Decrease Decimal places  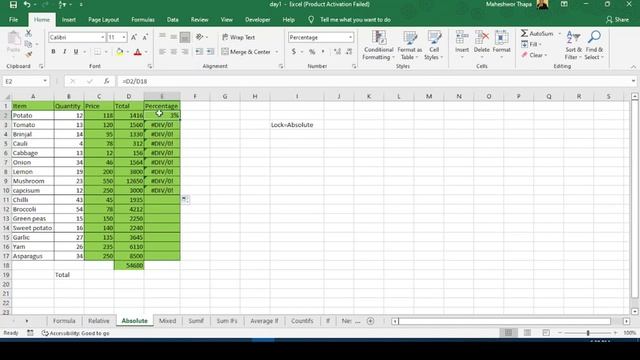[x=349, y=52]
